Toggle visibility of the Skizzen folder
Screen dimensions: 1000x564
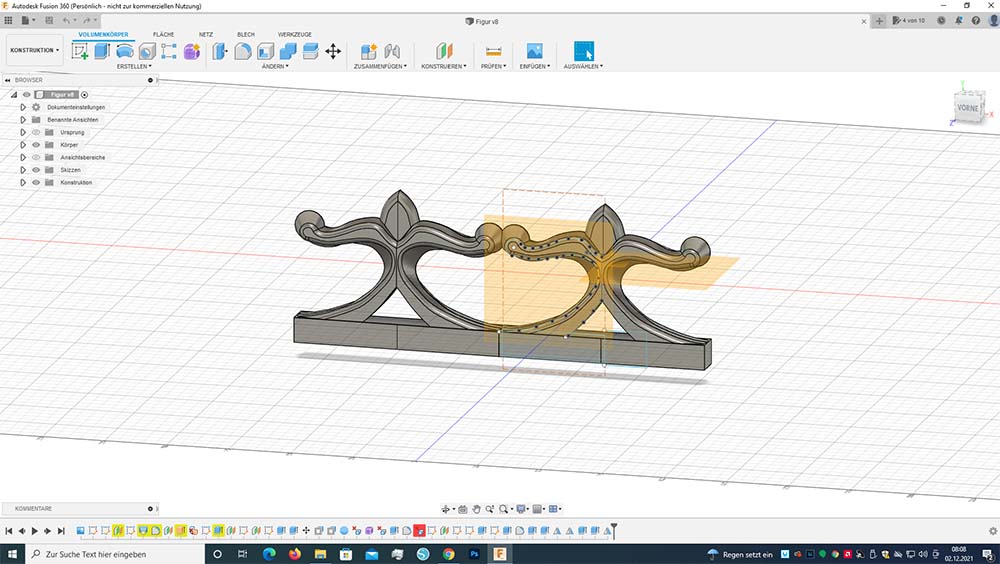tap(35, 170)
